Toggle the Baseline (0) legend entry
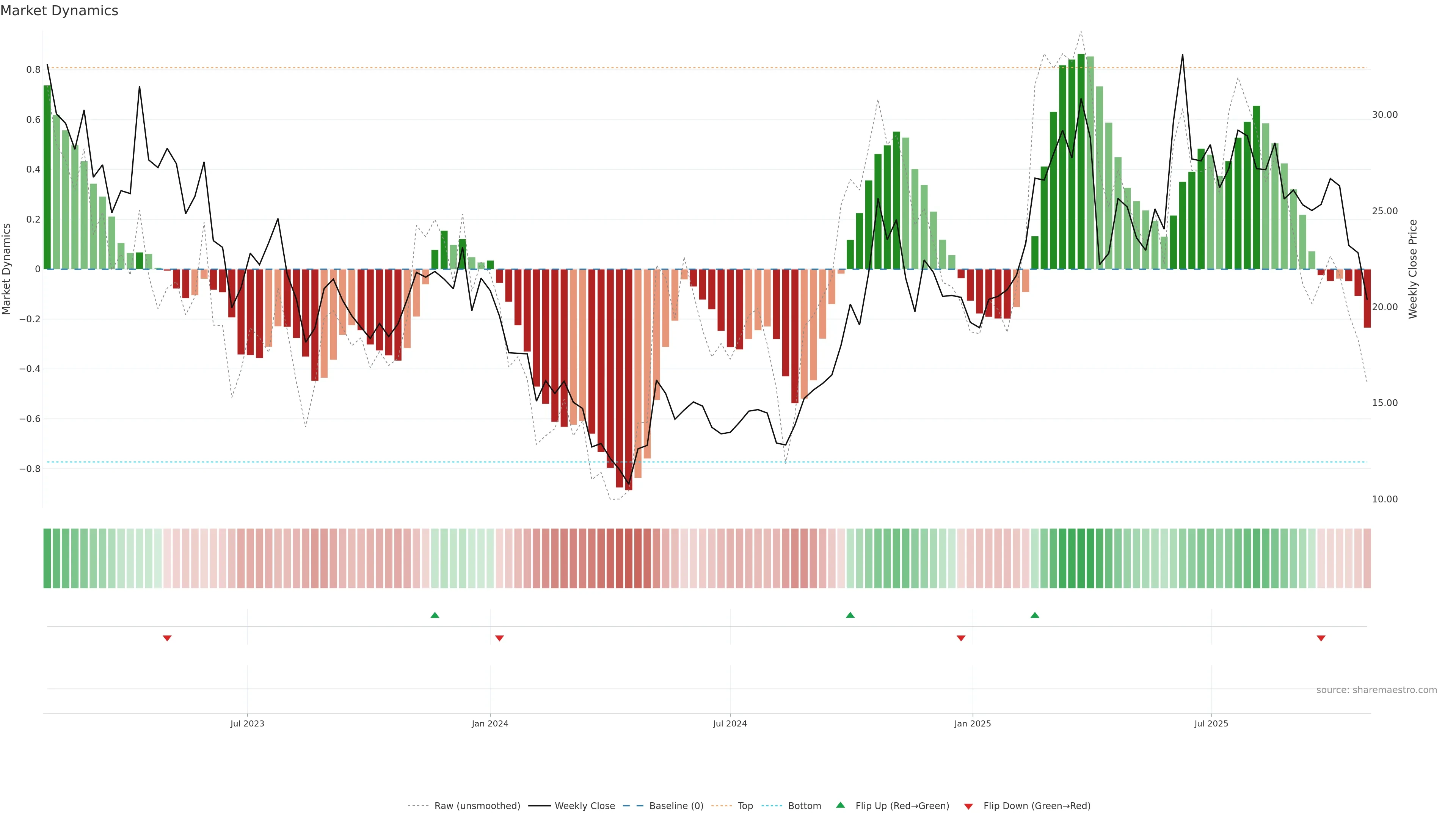This screenshot has width=1456, height=819. tap(676, 806)
